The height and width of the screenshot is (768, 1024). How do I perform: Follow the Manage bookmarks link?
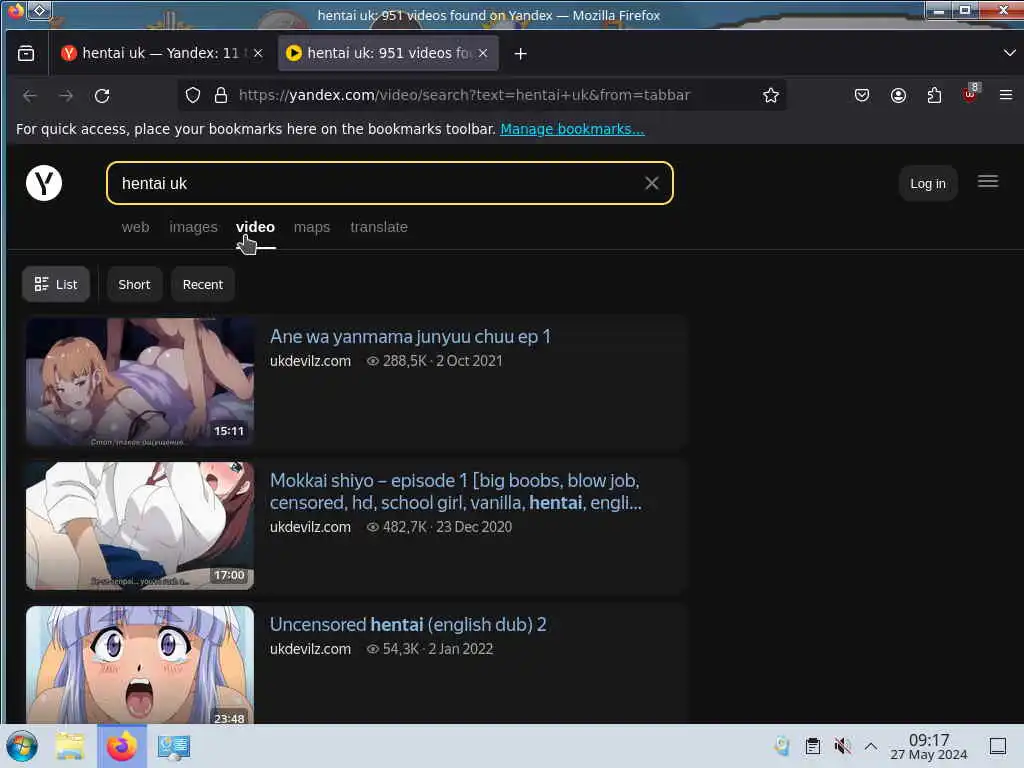572,129
